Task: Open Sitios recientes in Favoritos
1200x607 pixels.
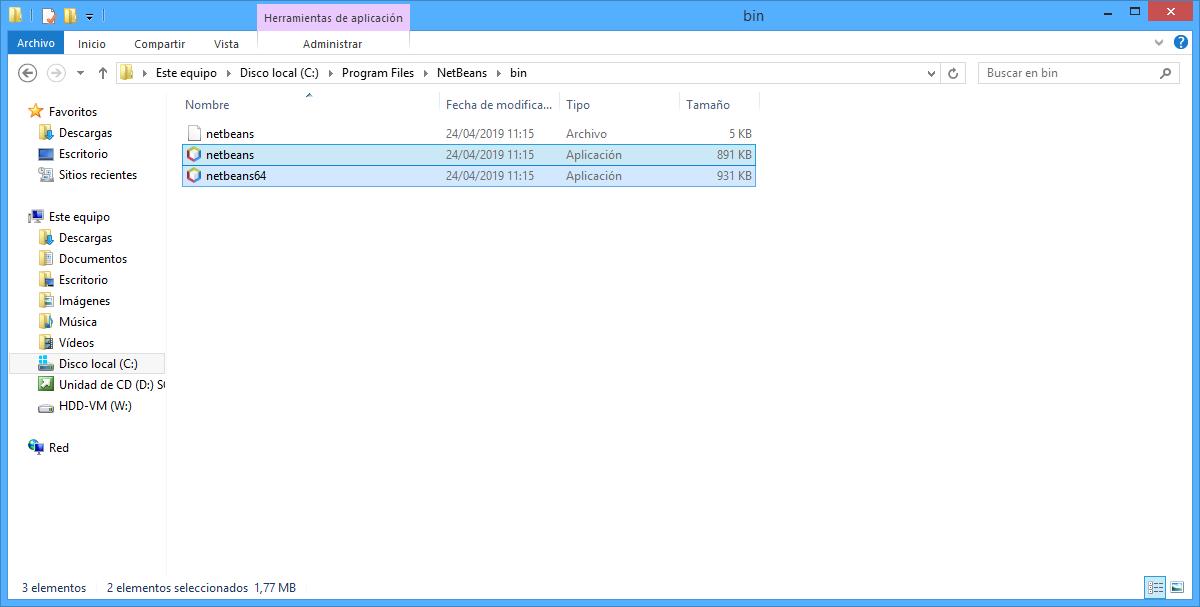Action: click(x=98, y=175)
